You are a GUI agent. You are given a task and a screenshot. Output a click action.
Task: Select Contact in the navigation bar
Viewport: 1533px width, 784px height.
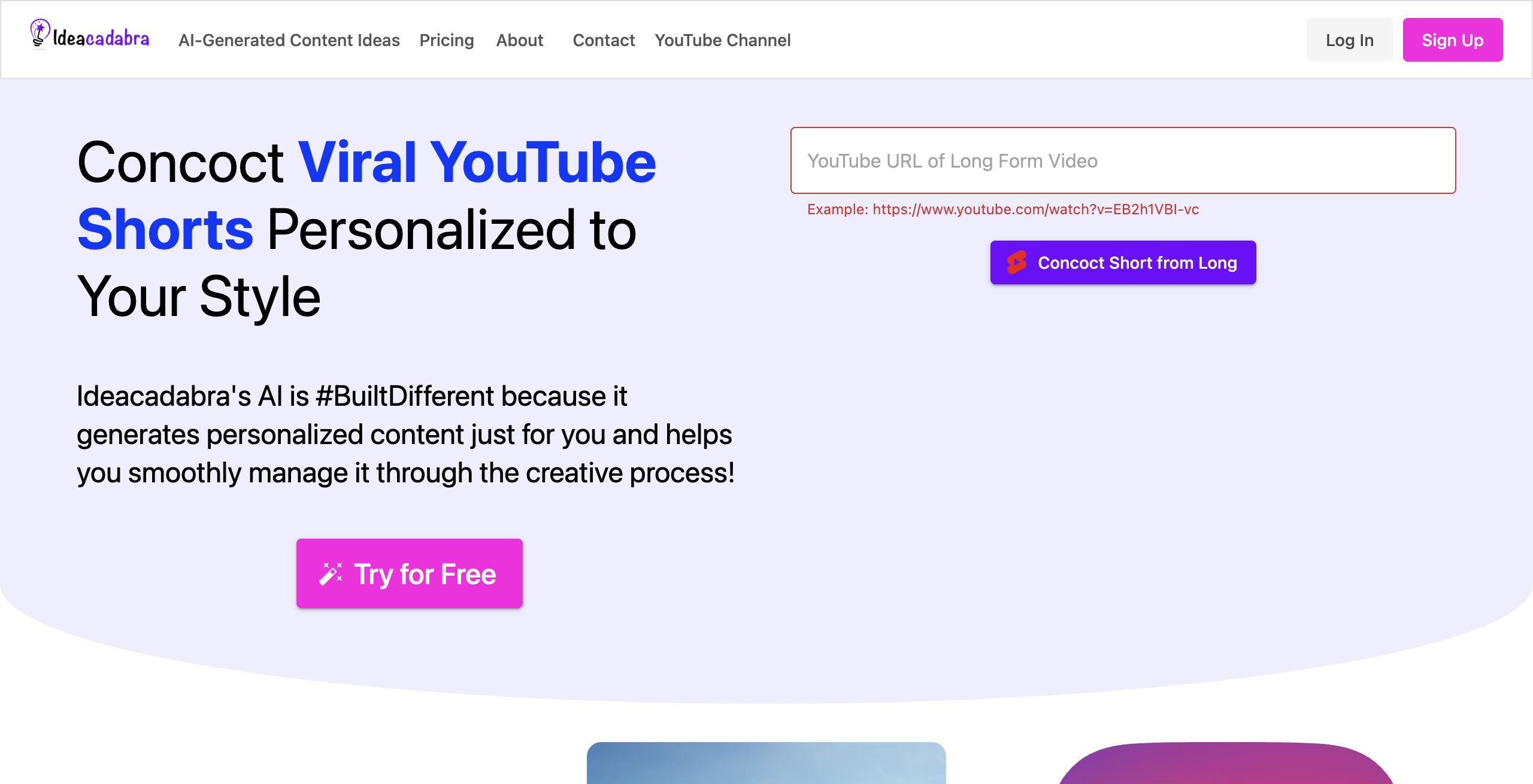pyautogui.click(x=604, y=40)
